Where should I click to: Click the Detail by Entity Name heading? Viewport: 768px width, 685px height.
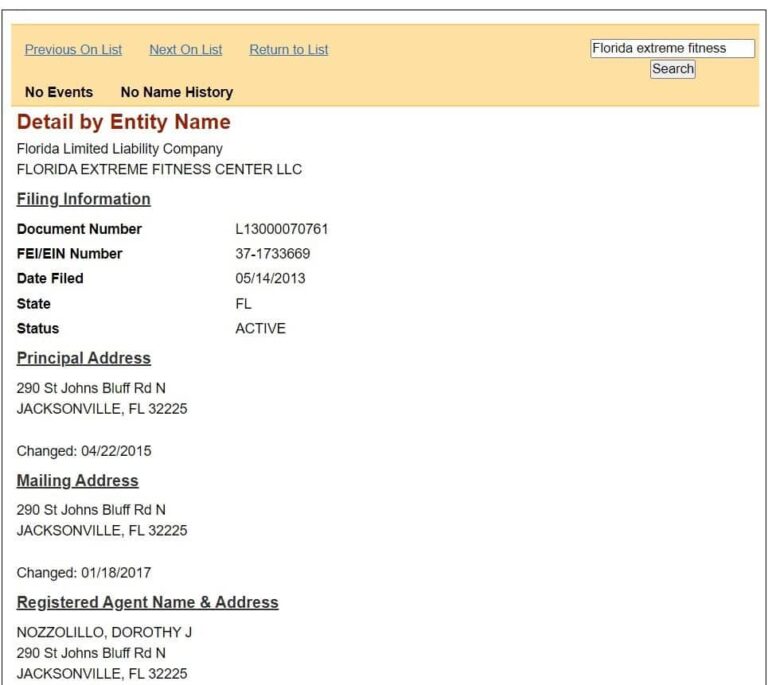tap(123, 122)
